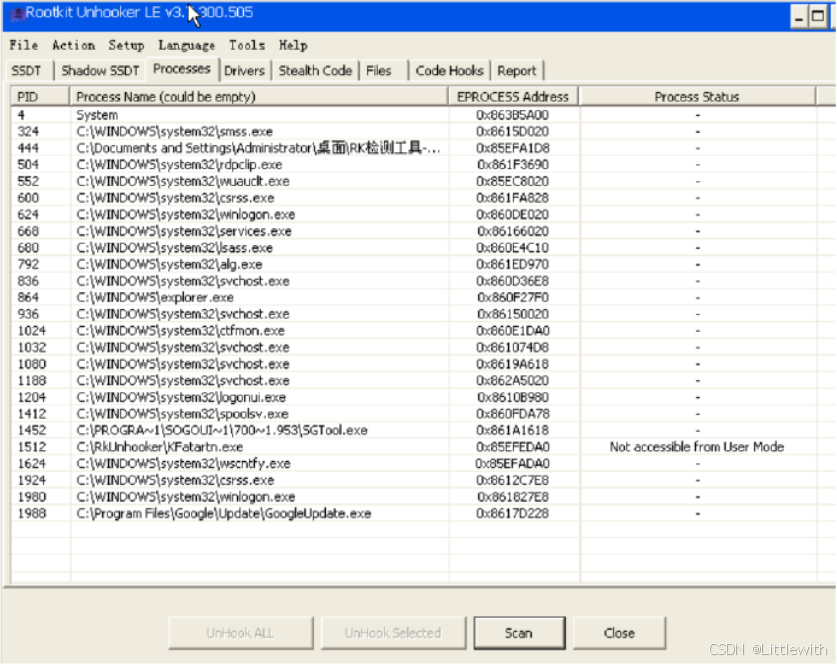This screenshot has width=837, height=665.
Task: Open the Tools menu
Action: pos(247,45)
